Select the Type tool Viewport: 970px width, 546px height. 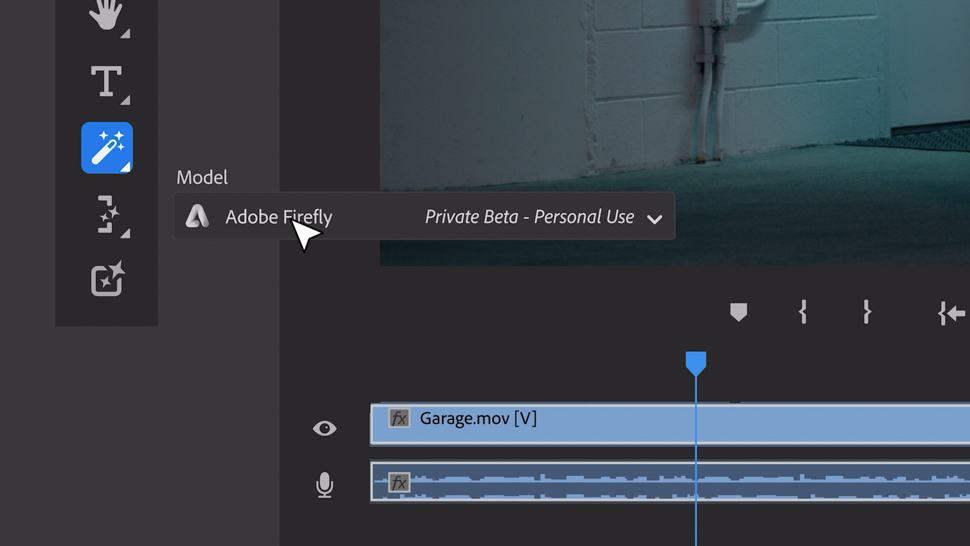[106, 82]
